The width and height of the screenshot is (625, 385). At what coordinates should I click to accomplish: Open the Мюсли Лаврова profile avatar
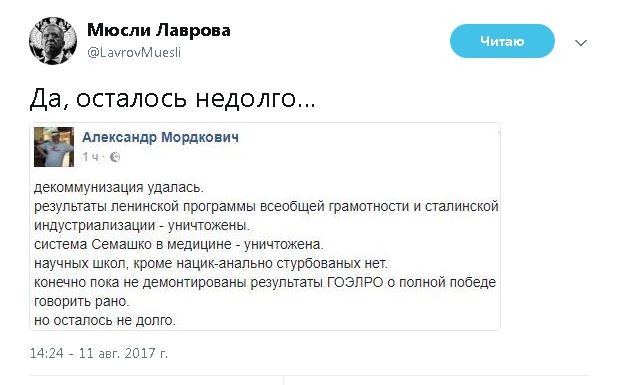point(53,41)
